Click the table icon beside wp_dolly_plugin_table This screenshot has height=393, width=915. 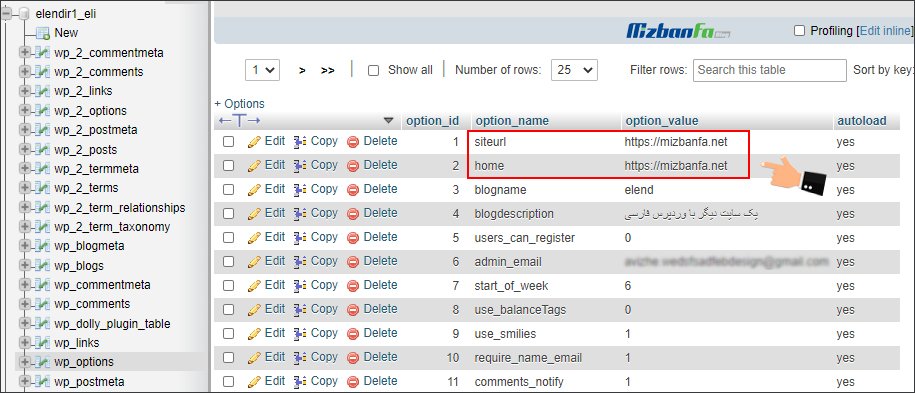[42, 324]
